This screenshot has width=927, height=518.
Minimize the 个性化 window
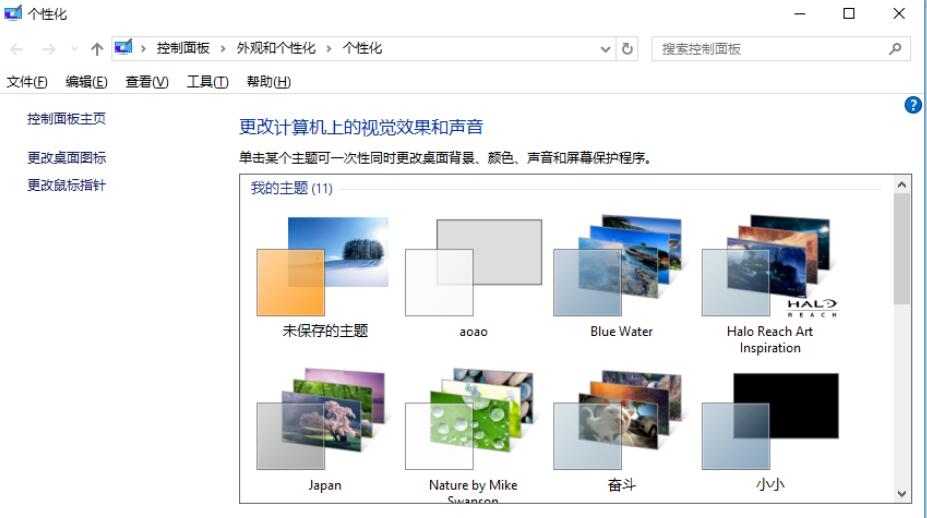(800, 13)
